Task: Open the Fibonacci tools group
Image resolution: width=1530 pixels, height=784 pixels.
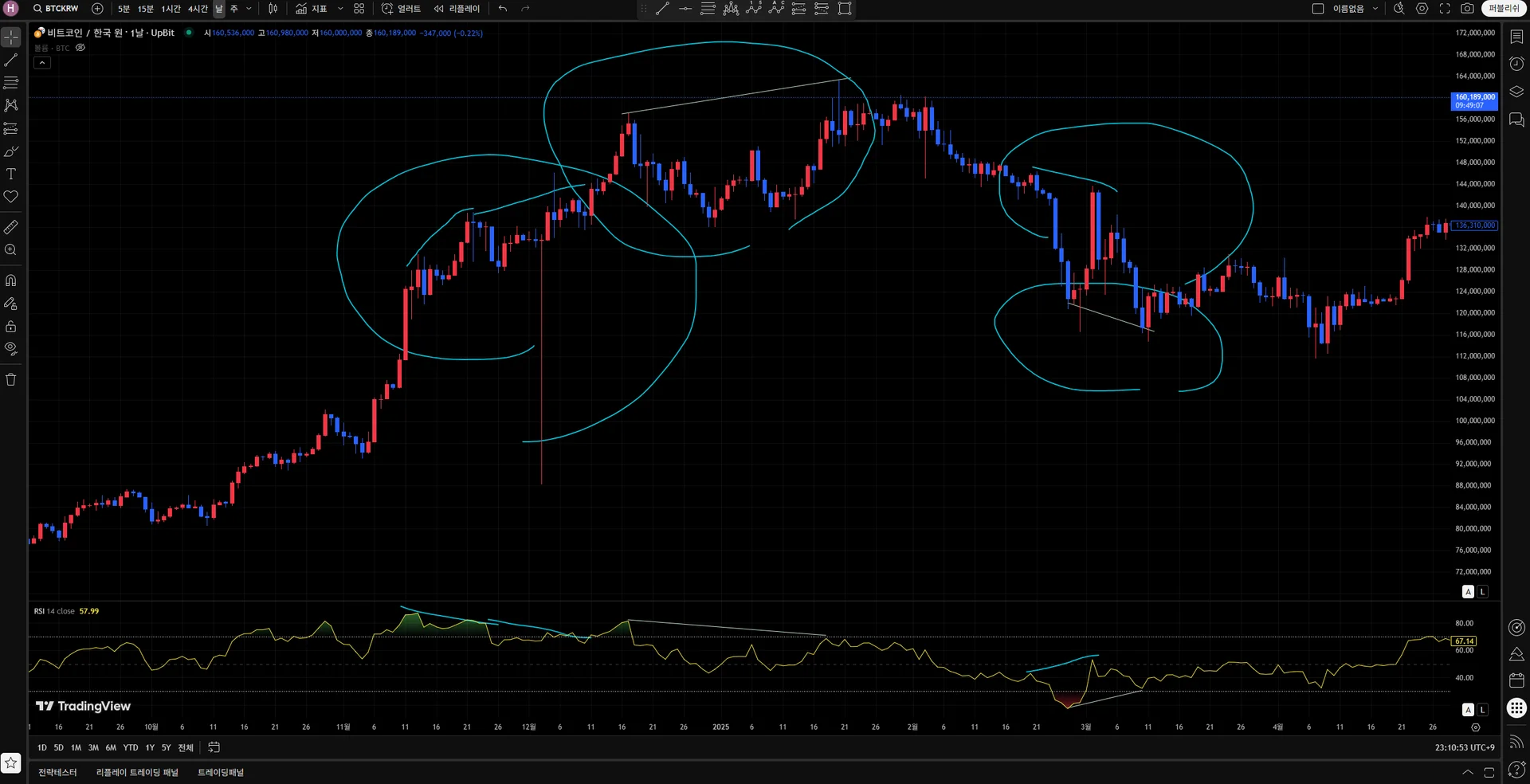Action: 11,83
